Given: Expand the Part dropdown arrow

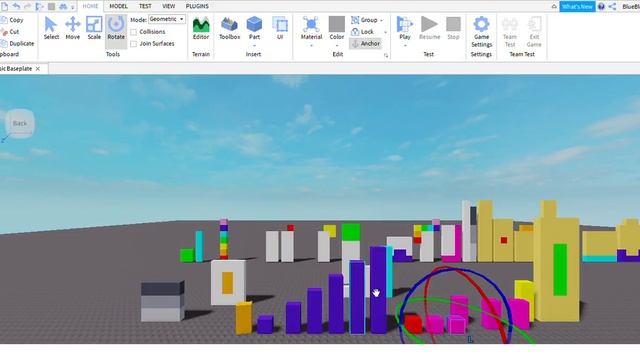Looking at the screenshot, I should pyautogui.click(x=254, y=45).
